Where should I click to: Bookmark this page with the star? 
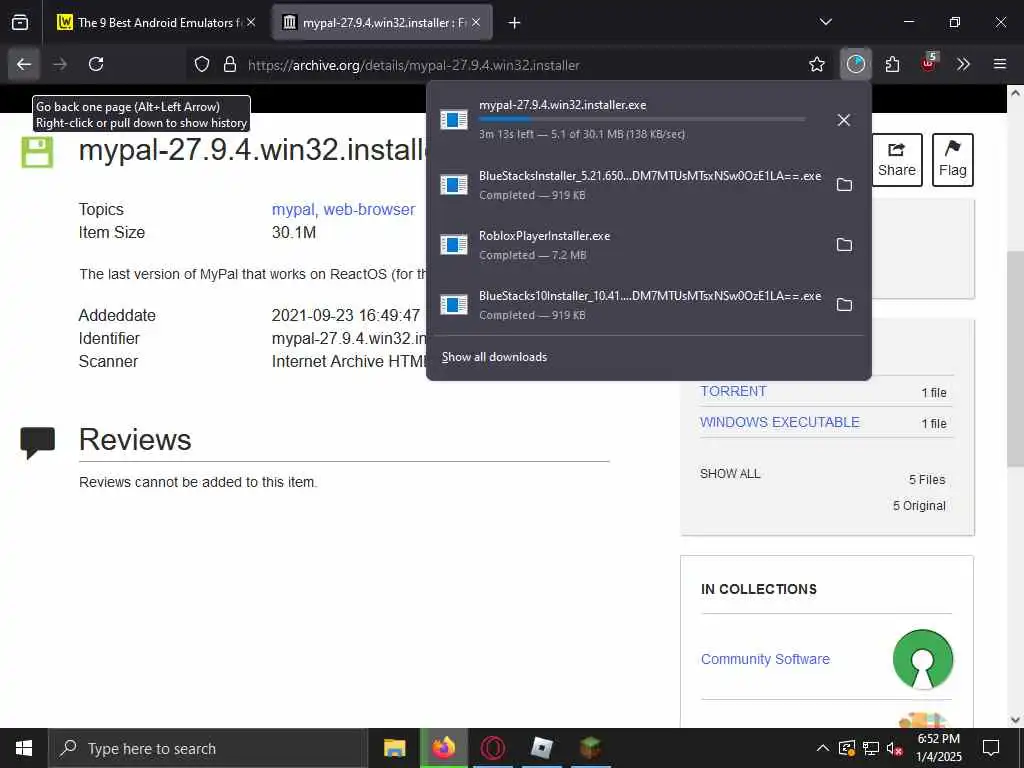click(x=816, y=65)
